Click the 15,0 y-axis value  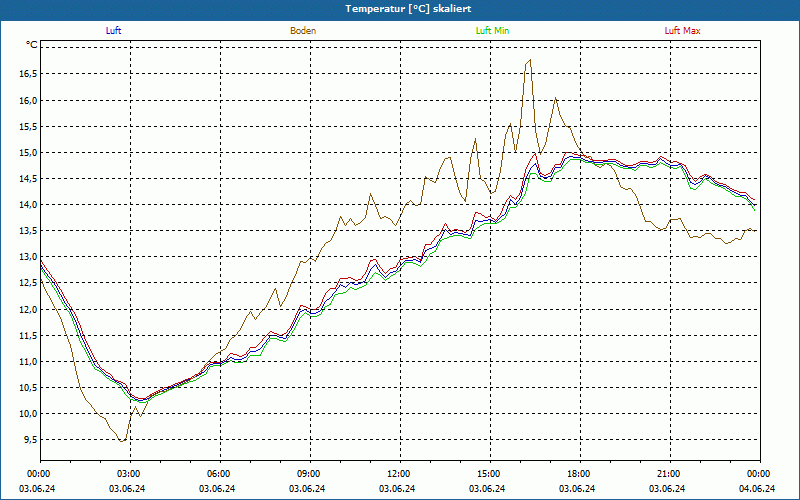click(x=28, y=153)
